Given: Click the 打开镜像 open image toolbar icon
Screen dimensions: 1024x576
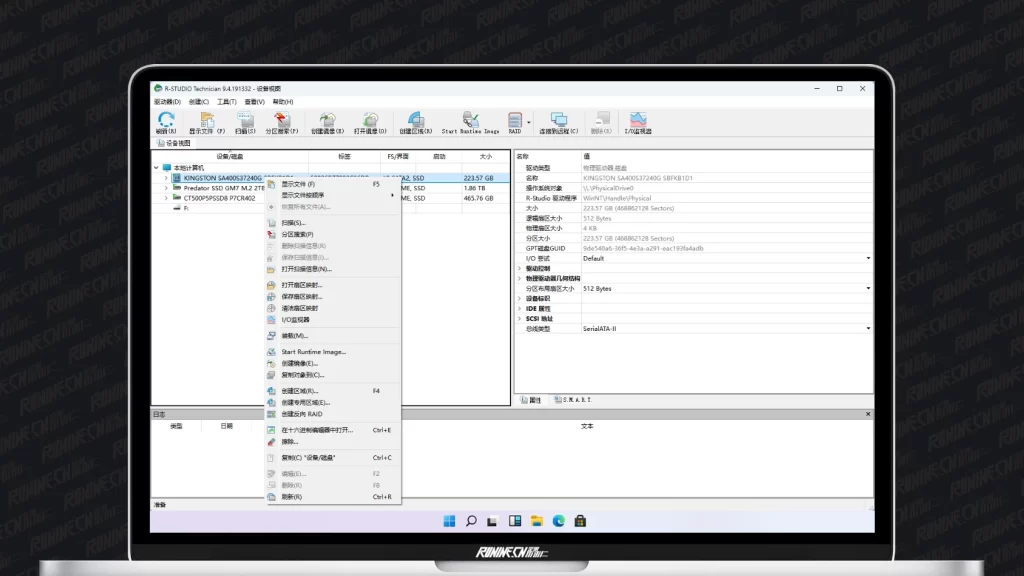Looking at the screenshot, I should pos(370,121).
